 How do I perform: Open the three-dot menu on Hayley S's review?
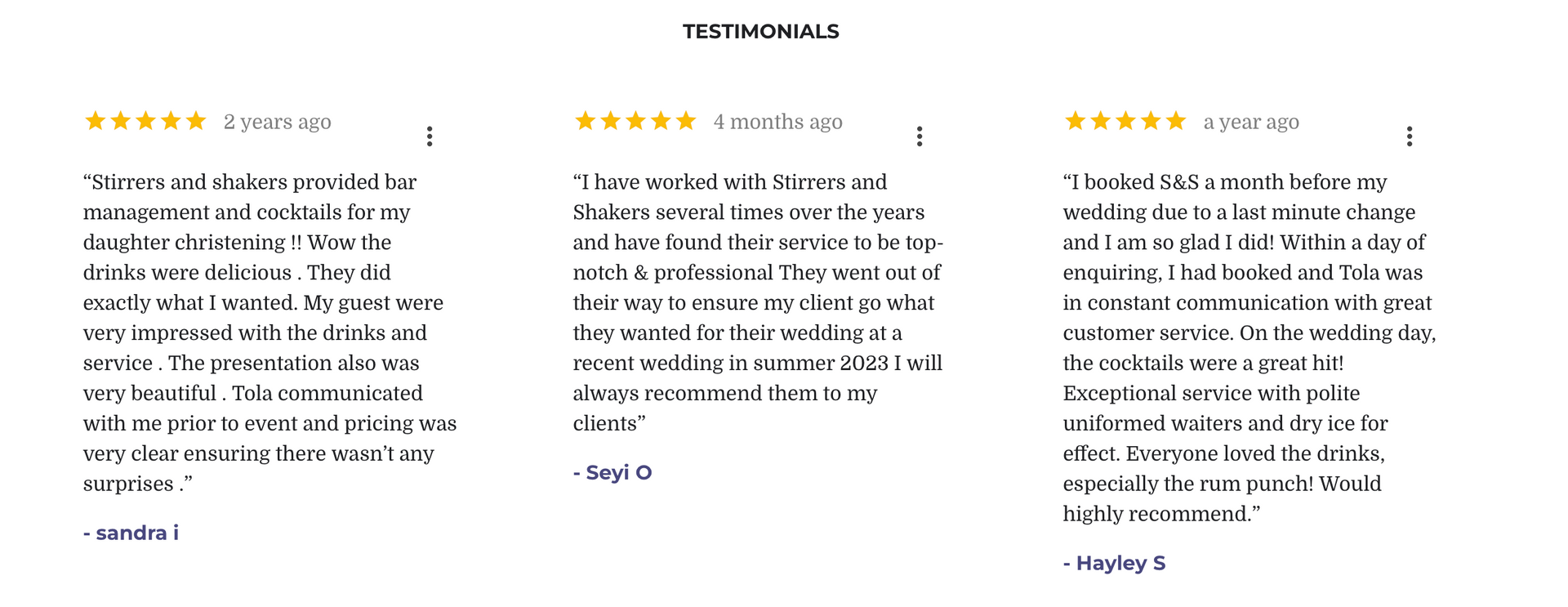coord(1410,136)
